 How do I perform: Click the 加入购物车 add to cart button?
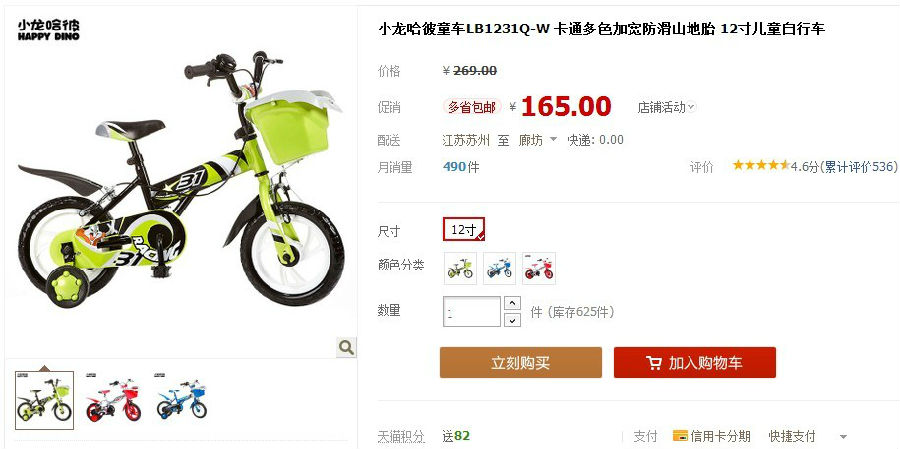(695, 362)
